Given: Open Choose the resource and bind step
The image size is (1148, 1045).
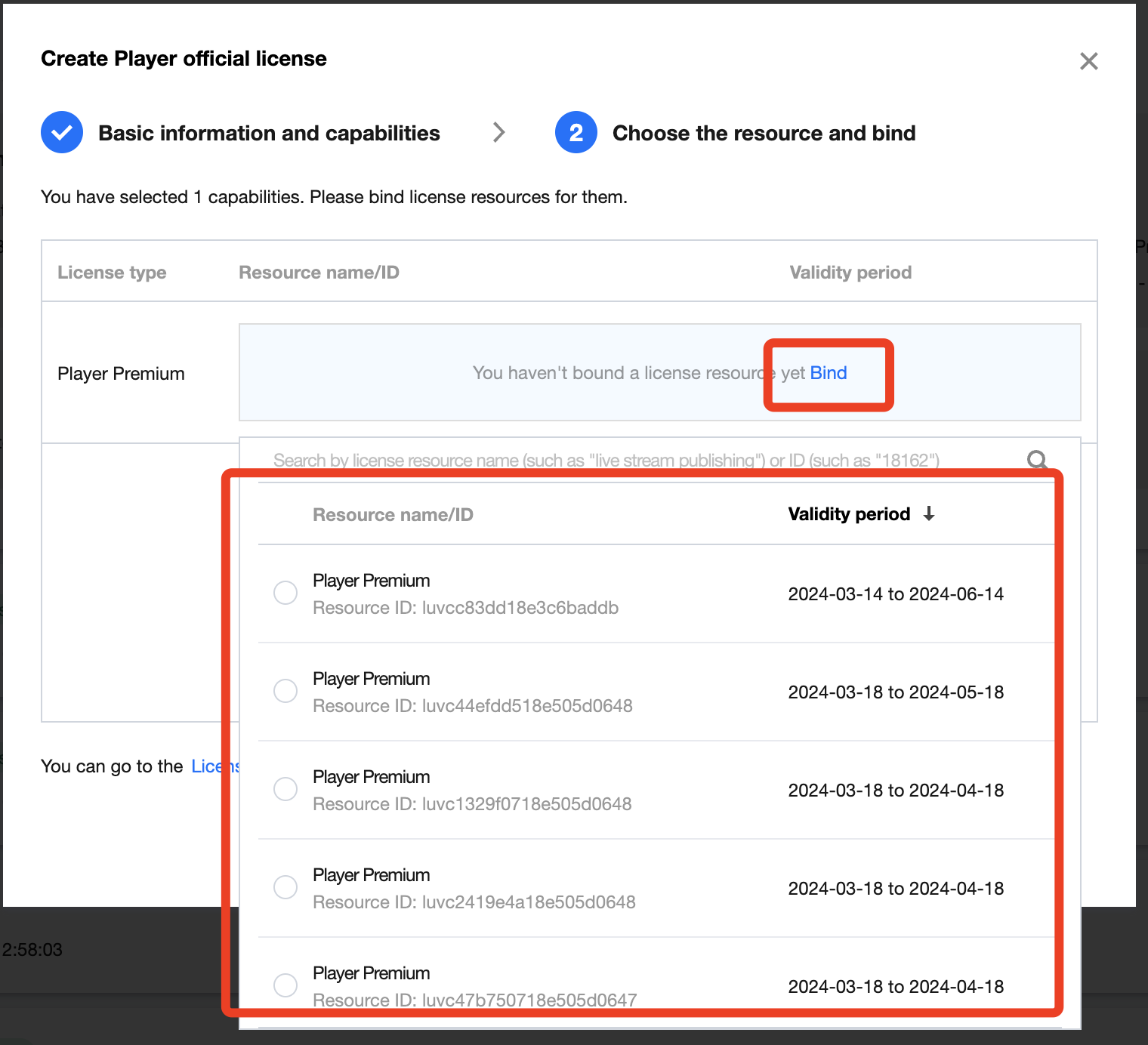Looking at the screenshot, I should [764, 134].
